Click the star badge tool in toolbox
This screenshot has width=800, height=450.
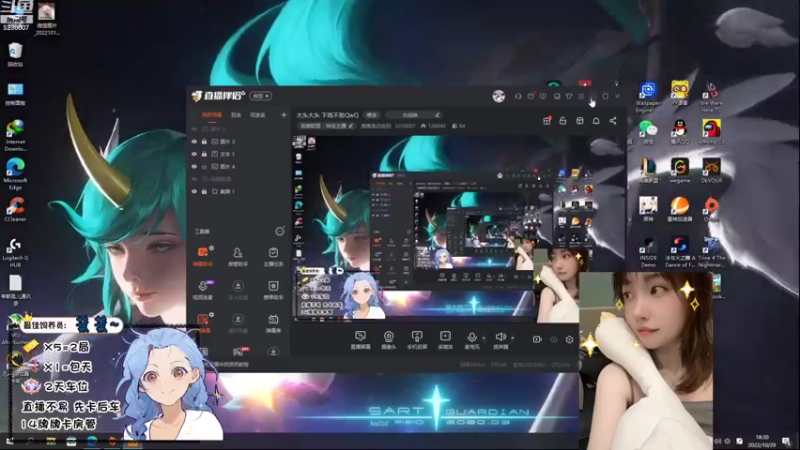click(273, 289)
